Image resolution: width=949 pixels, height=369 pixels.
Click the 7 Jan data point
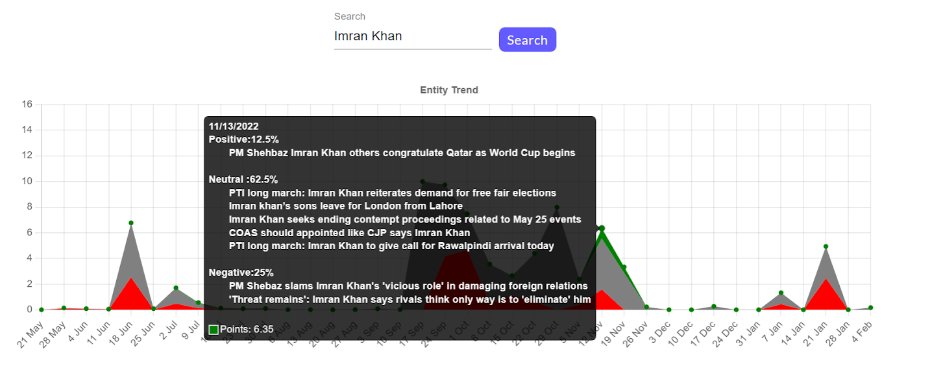(781, 293)
